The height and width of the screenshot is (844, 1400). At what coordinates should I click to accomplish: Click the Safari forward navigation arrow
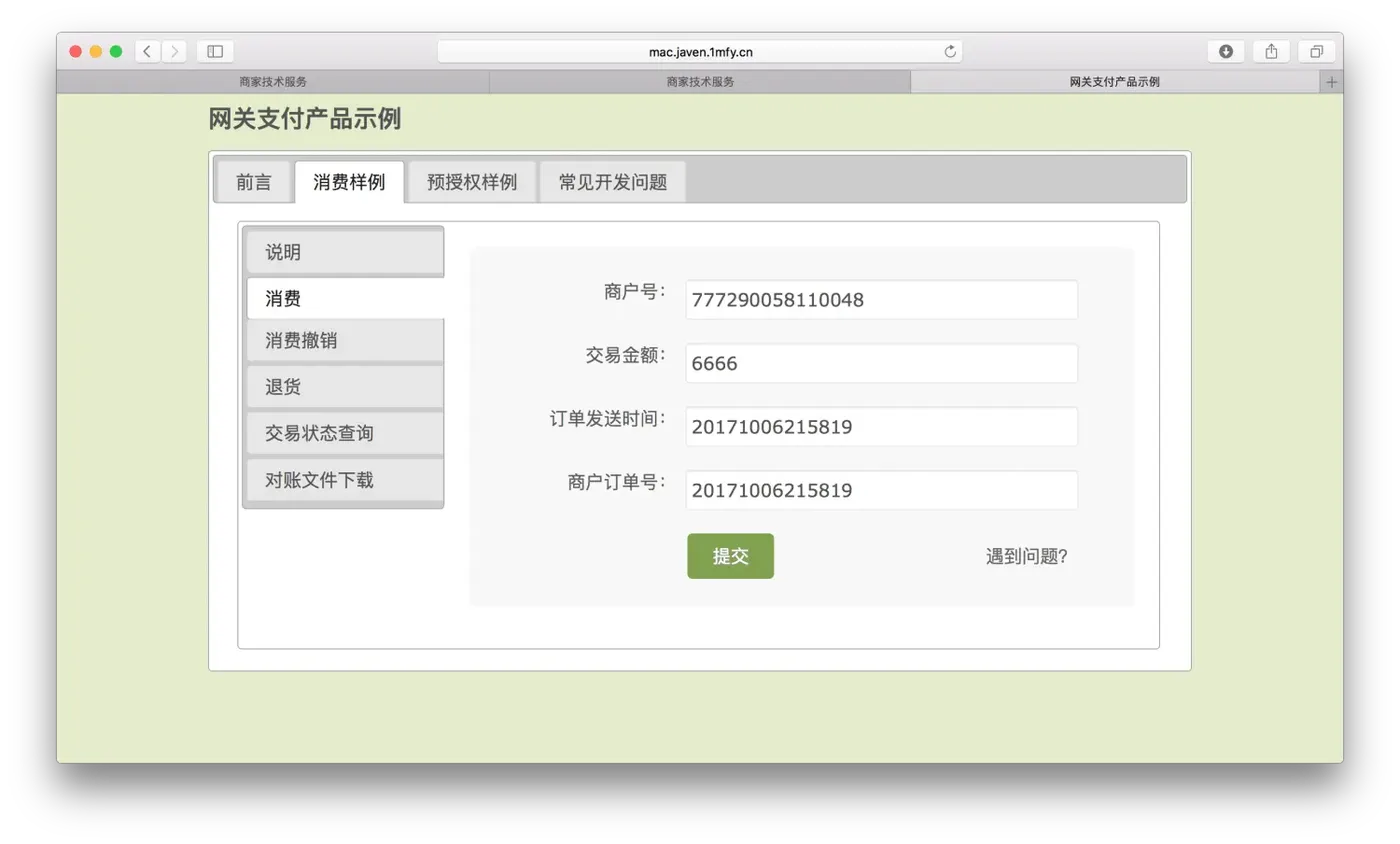pos(174,51)
